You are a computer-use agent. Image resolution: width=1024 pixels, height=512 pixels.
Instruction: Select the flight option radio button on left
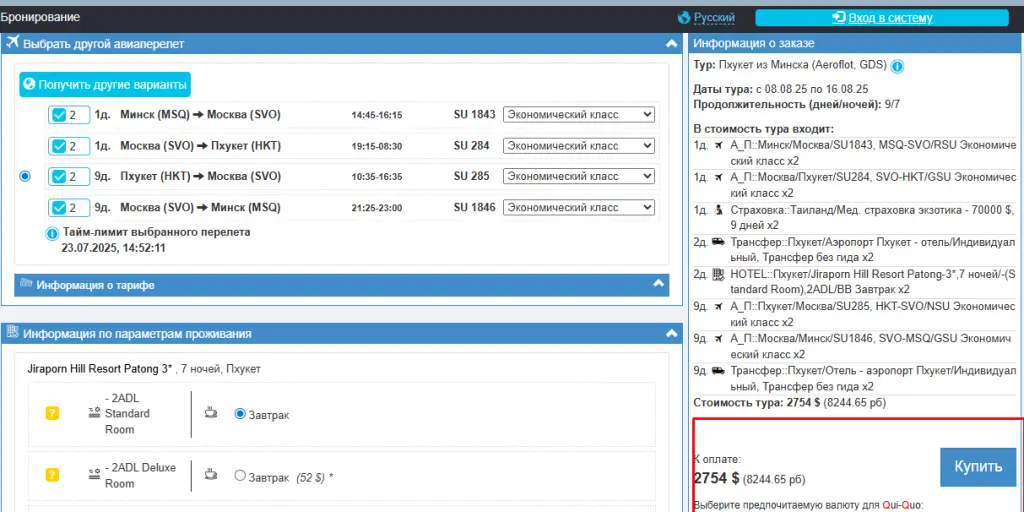click(x=25, y=177)
